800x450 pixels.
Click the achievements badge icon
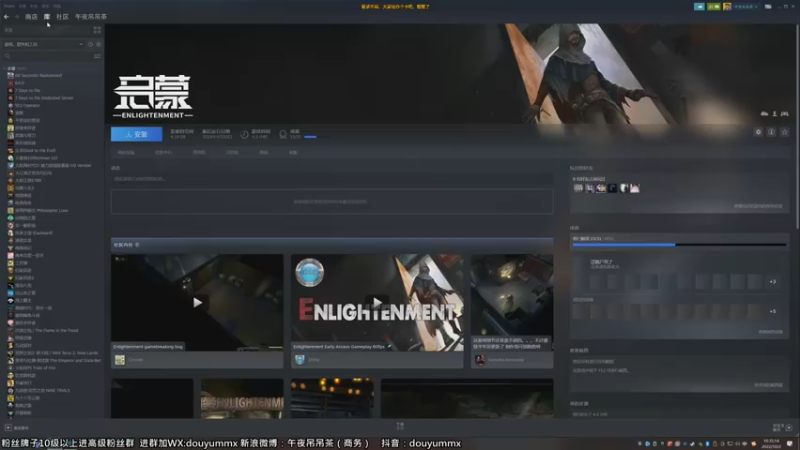point(283,134)
